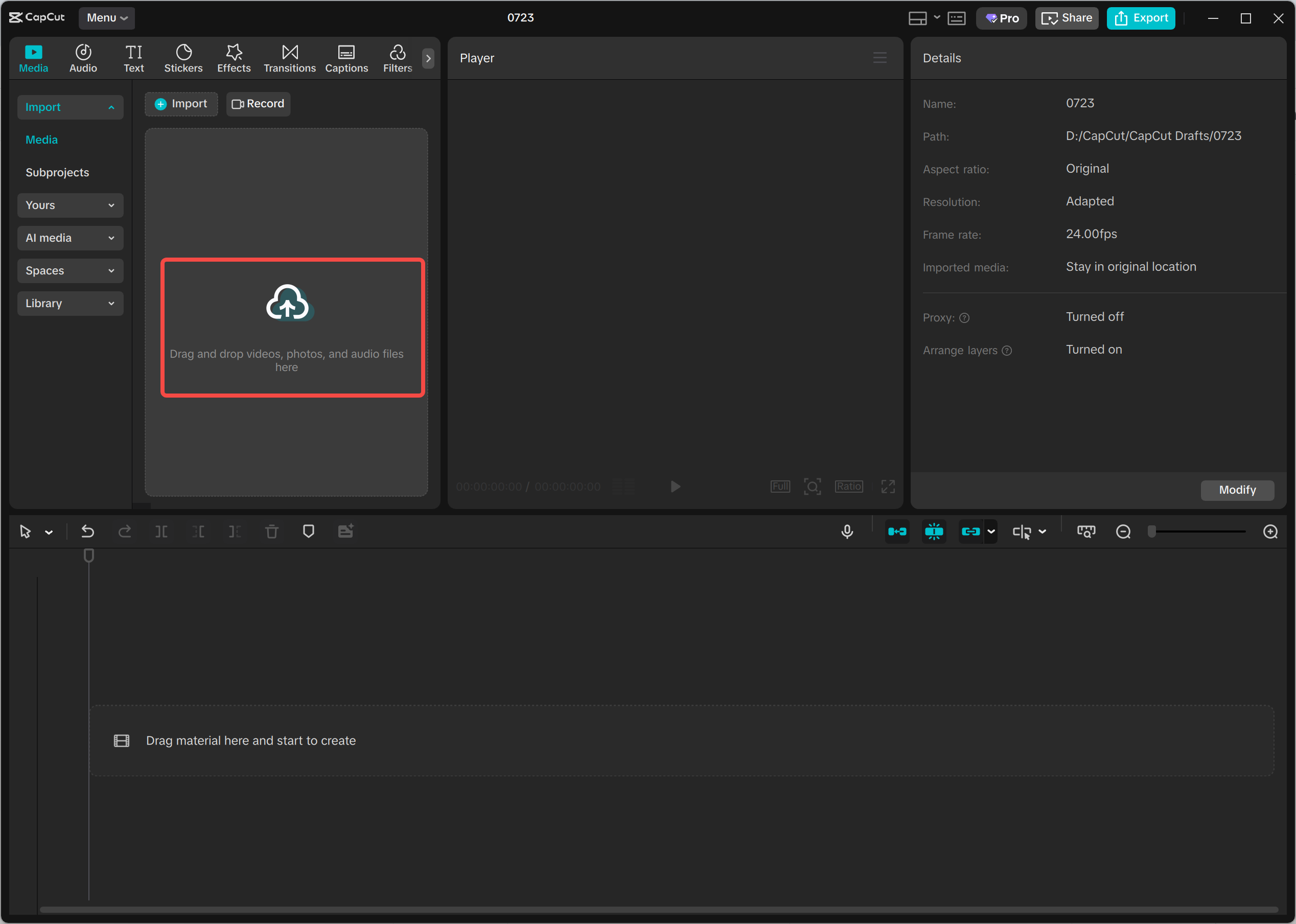
Task: Click the Export button
Action: point(1141,18)
